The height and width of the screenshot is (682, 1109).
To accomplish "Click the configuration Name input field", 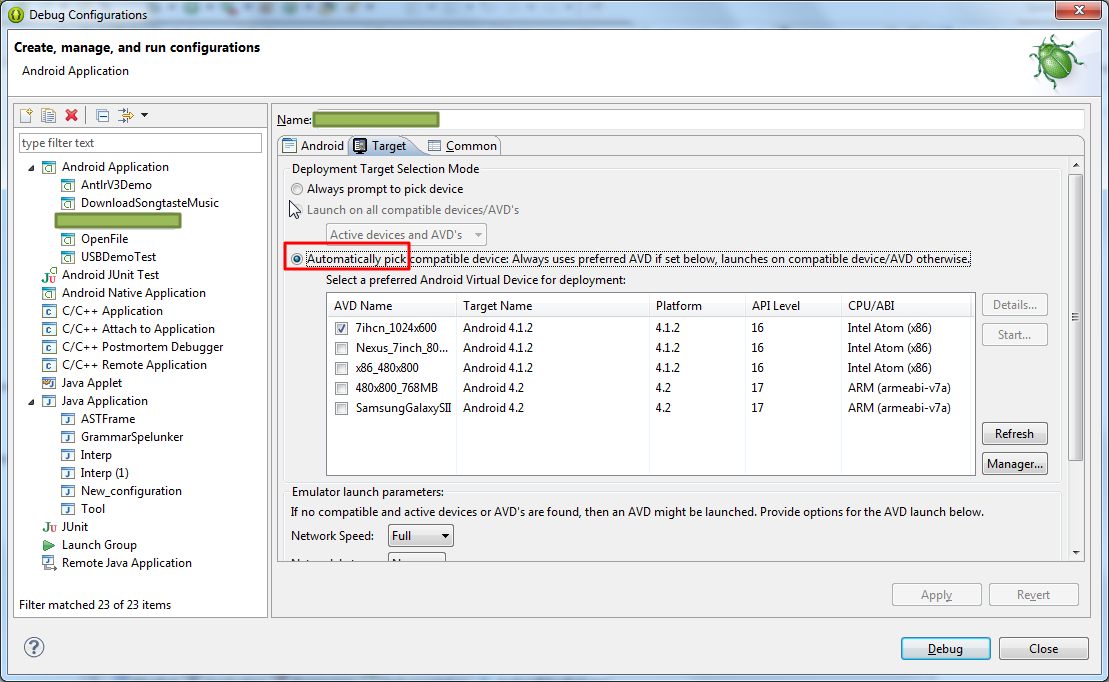I will click(x=698, y=120).
